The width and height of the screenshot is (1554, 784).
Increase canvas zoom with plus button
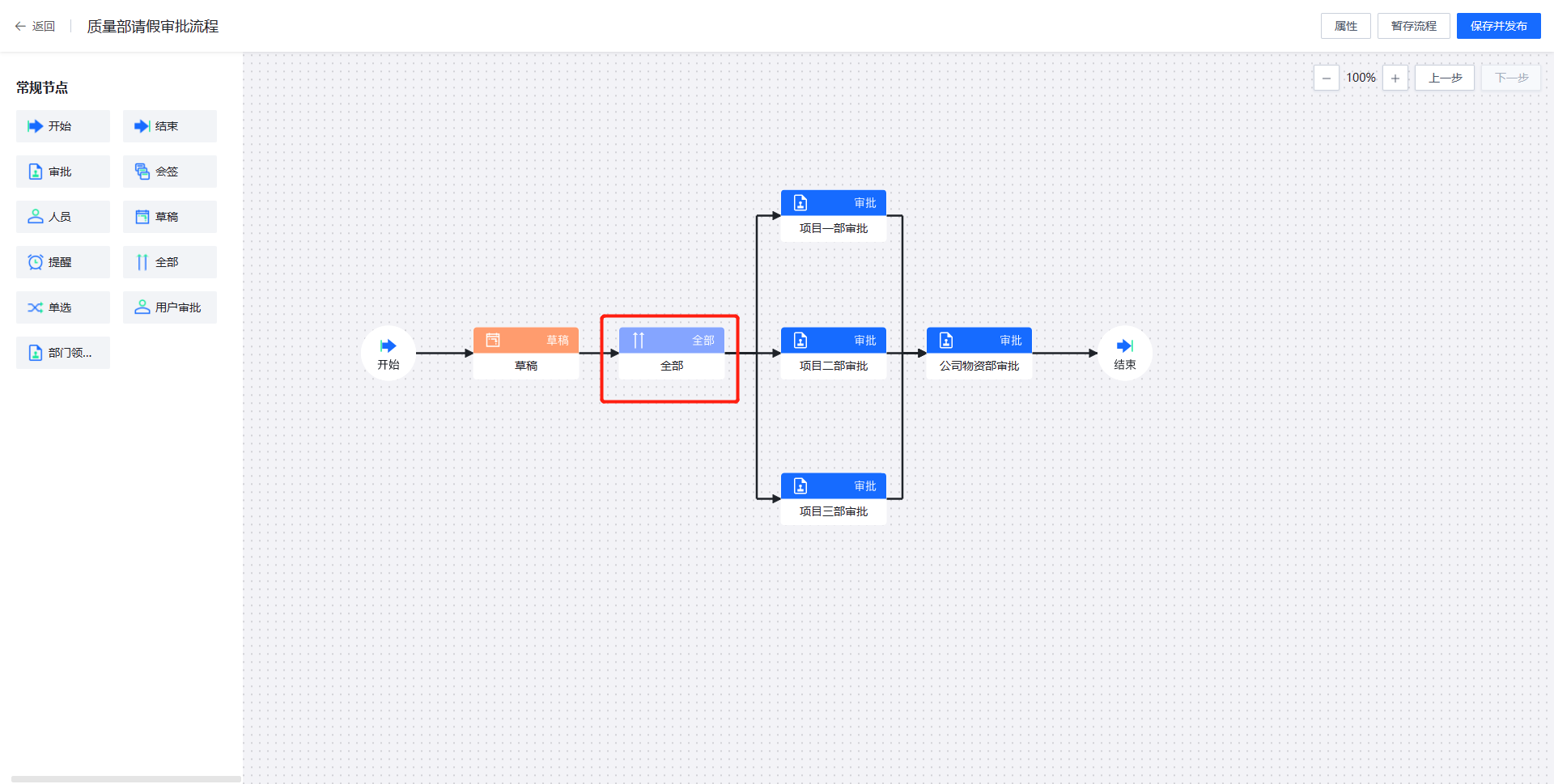[x=1395, y=78]
